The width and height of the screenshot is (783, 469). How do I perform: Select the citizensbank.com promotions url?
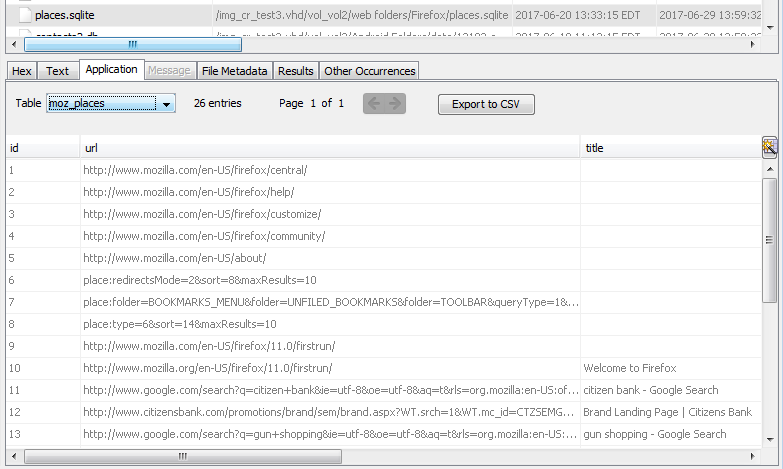coord(330,412)
